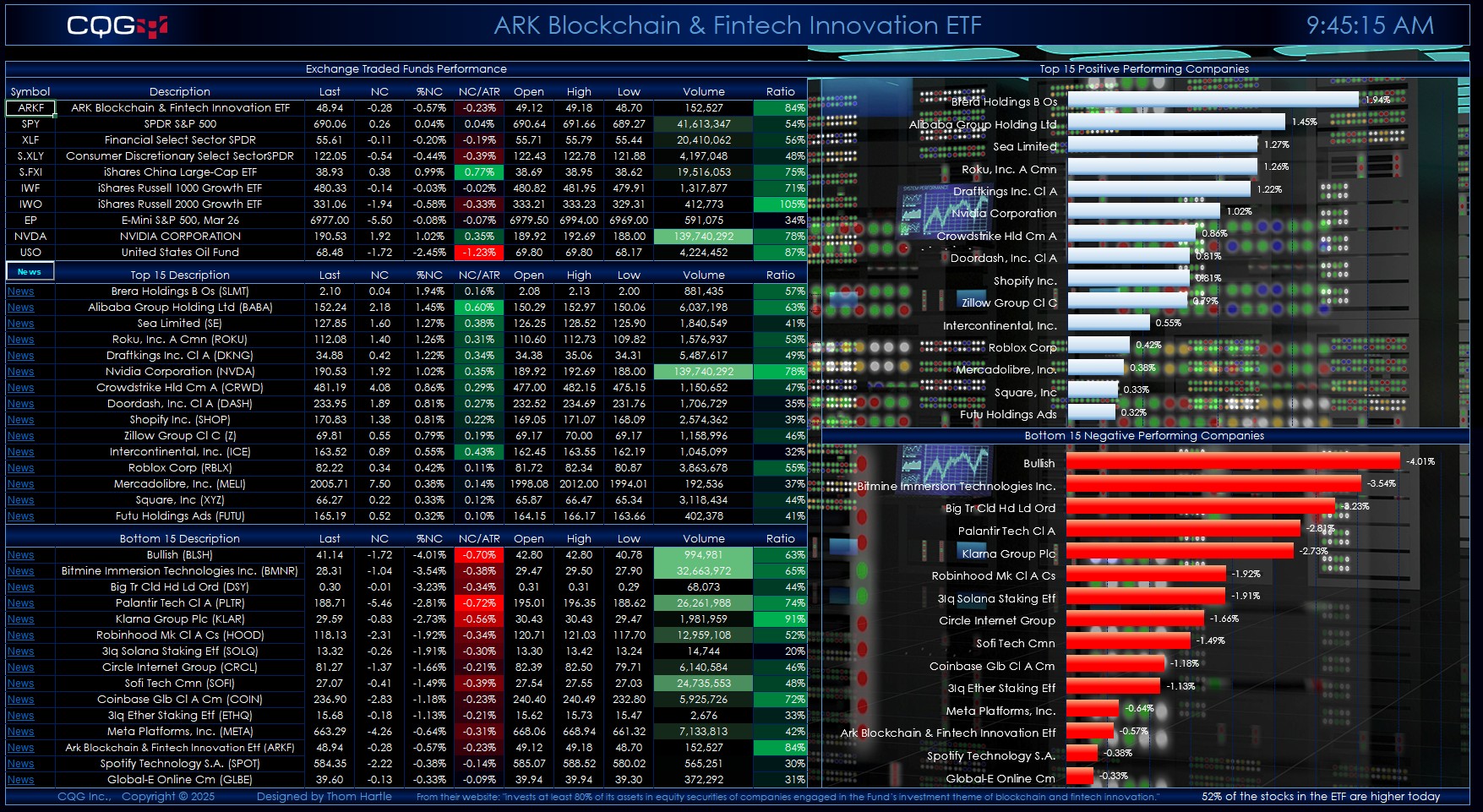Open the News link for Alibaba Group (BABA)
The height and width of the screenshot is (812, 1483).
21,308
